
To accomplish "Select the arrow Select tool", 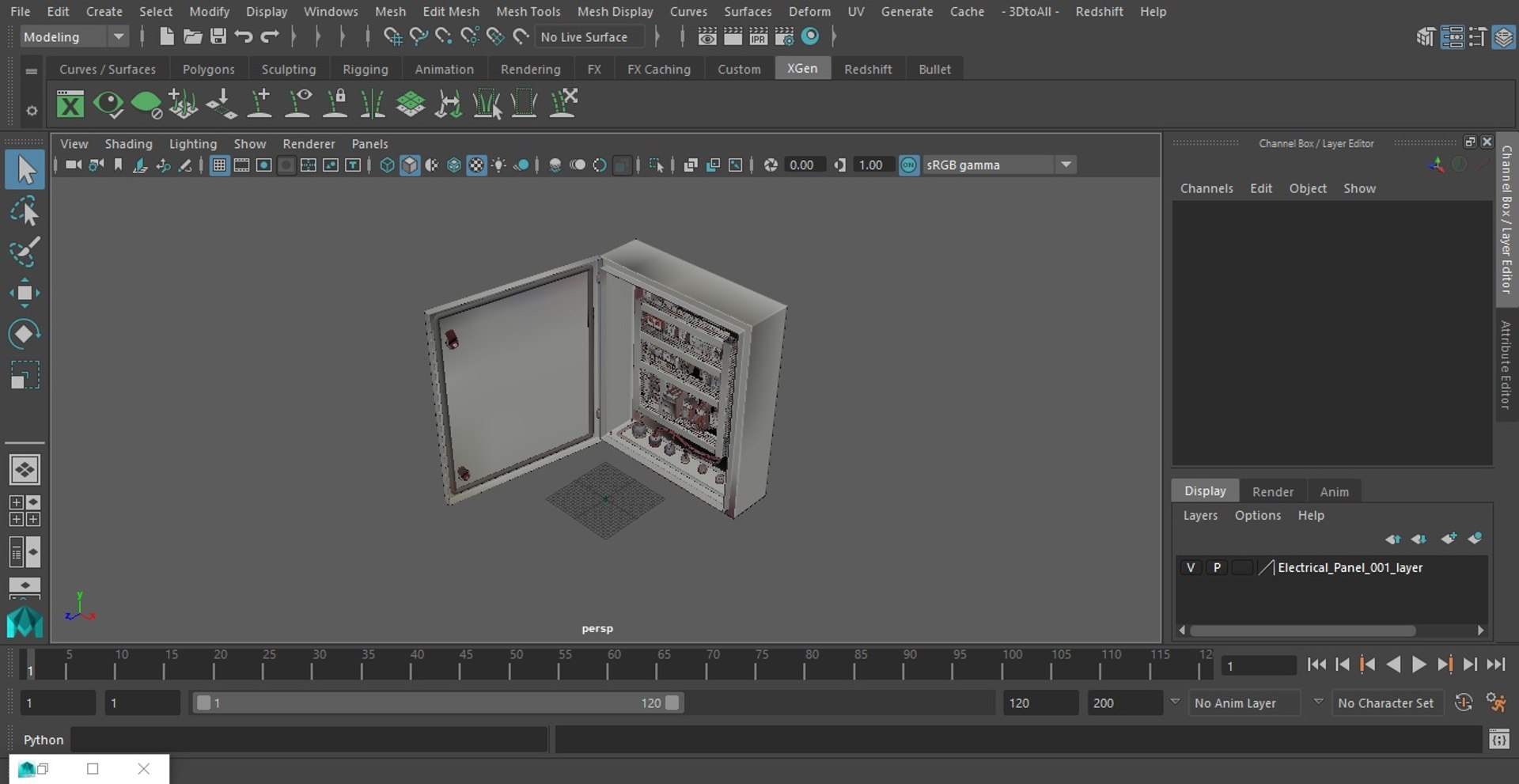I will [x=25, y=170].
